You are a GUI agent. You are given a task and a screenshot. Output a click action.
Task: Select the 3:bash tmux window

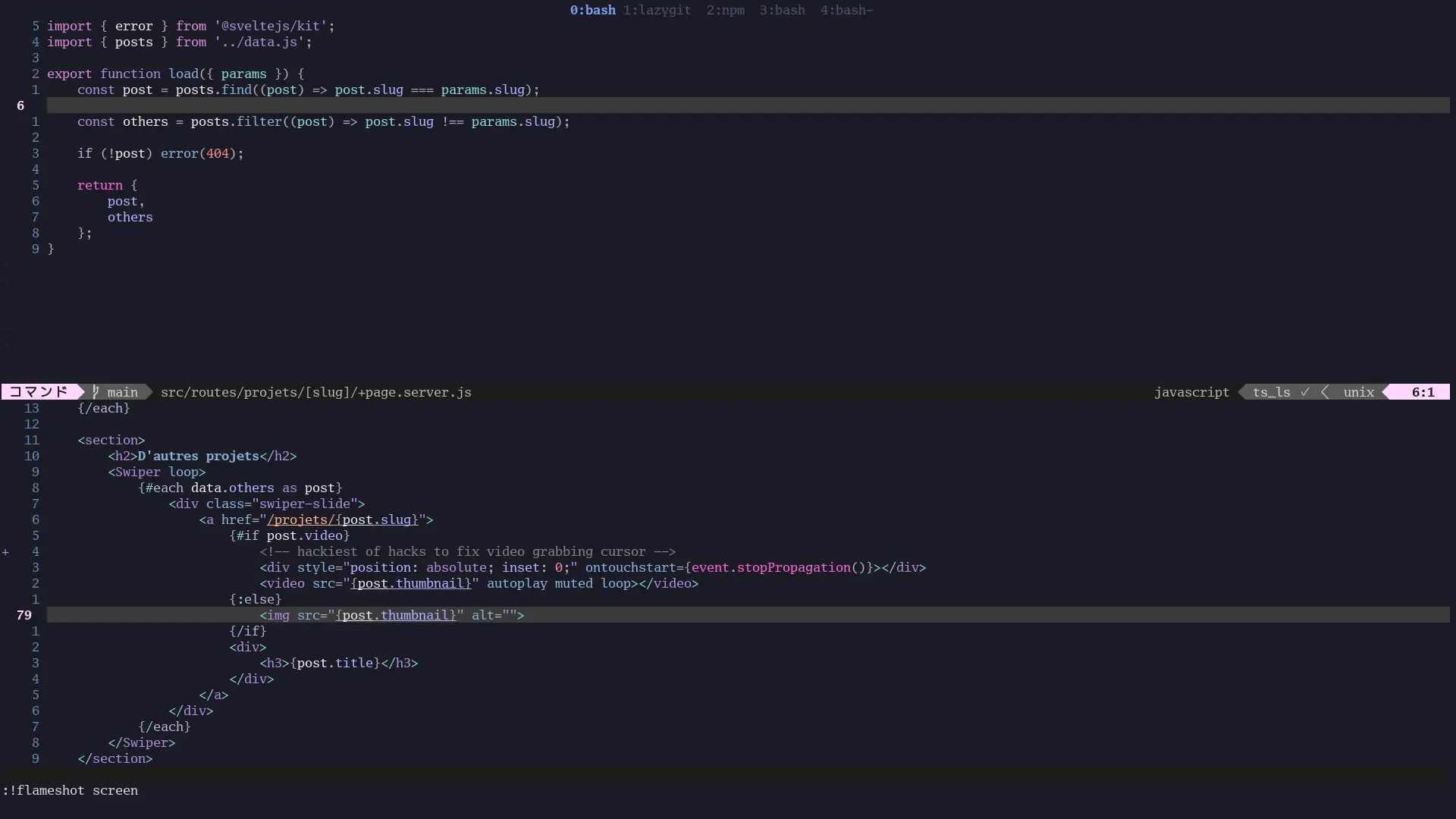[x=782, y=10]
